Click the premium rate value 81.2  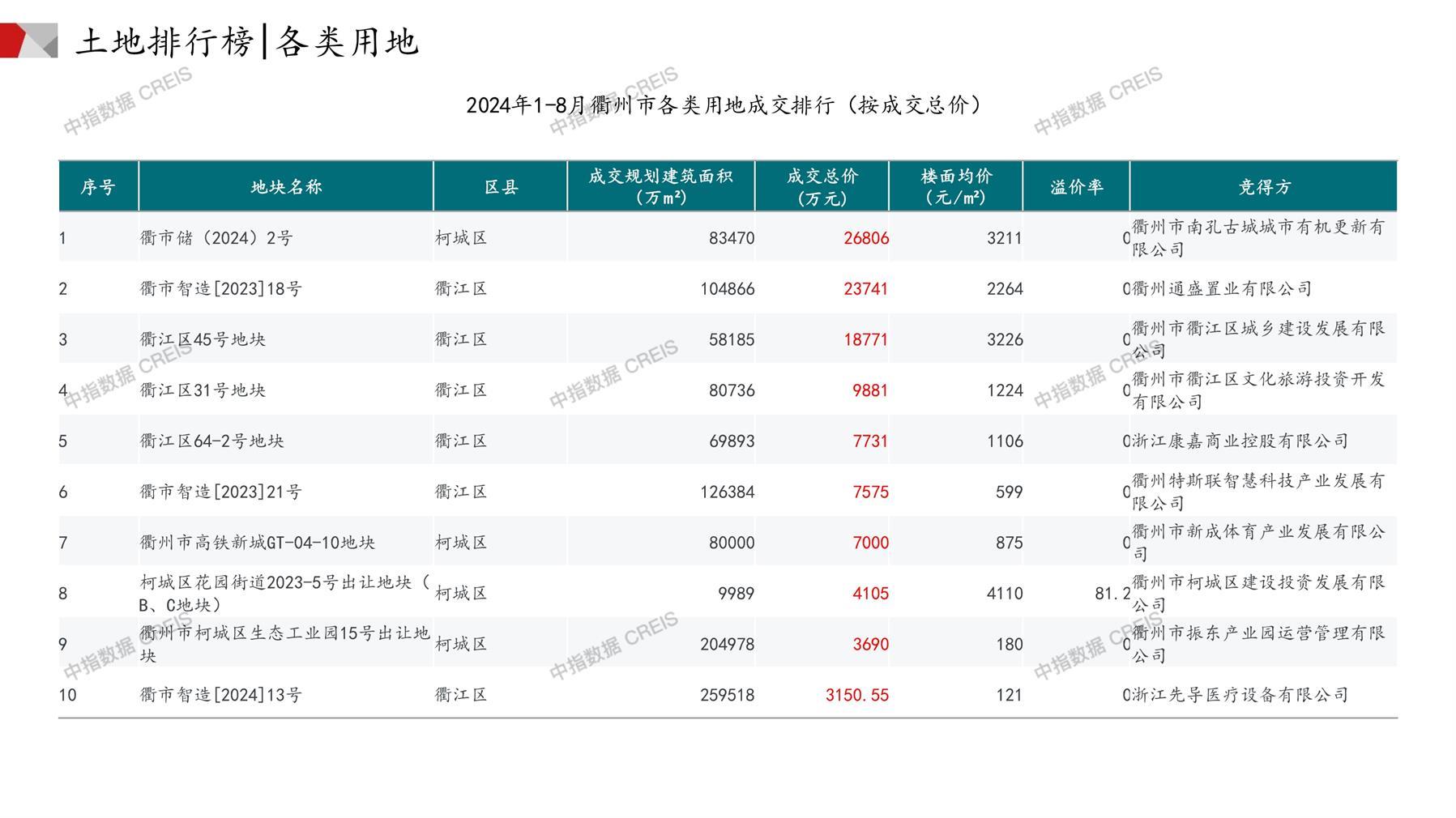click(x=1112, y=594)
